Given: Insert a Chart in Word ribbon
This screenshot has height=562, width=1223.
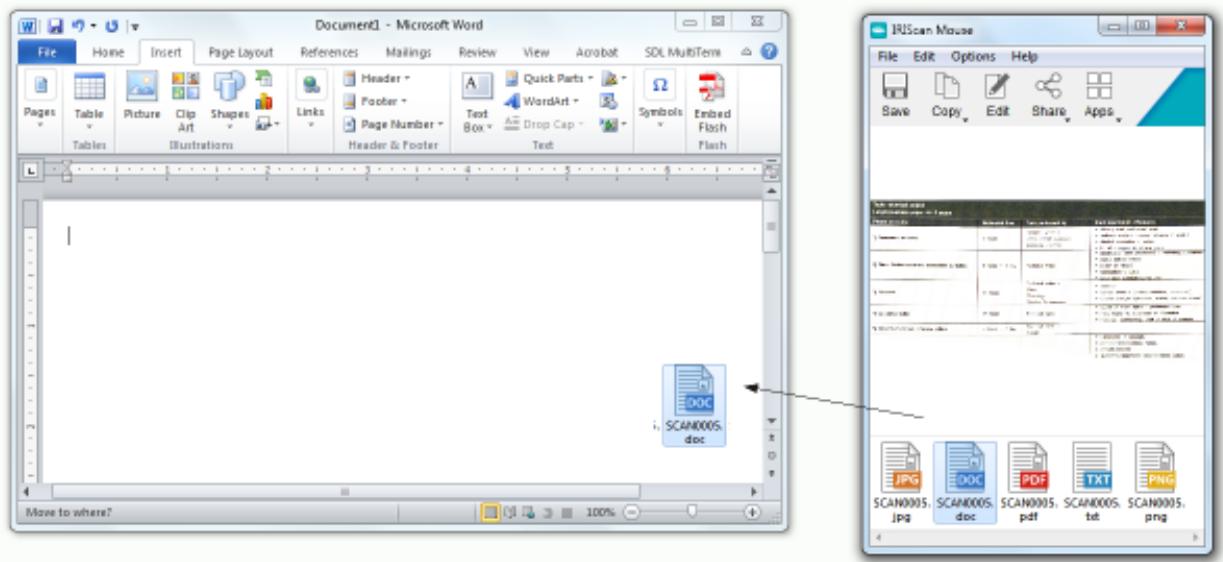Looking at the screenshot, I should tap(264, 101).
